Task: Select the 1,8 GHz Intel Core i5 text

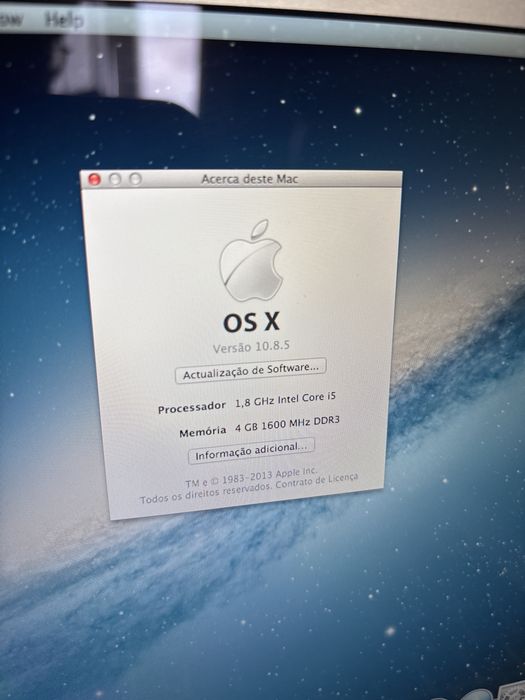Action: [x=286, y=400]
